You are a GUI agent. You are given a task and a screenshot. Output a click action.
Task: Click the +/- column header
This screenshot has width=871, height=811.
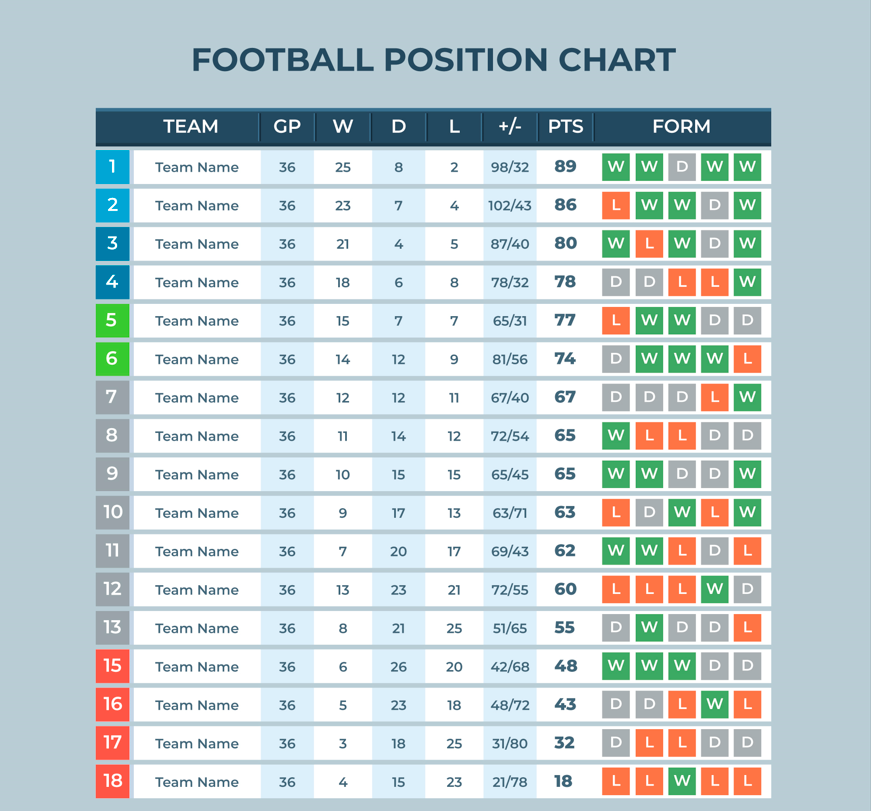point(509,127)
